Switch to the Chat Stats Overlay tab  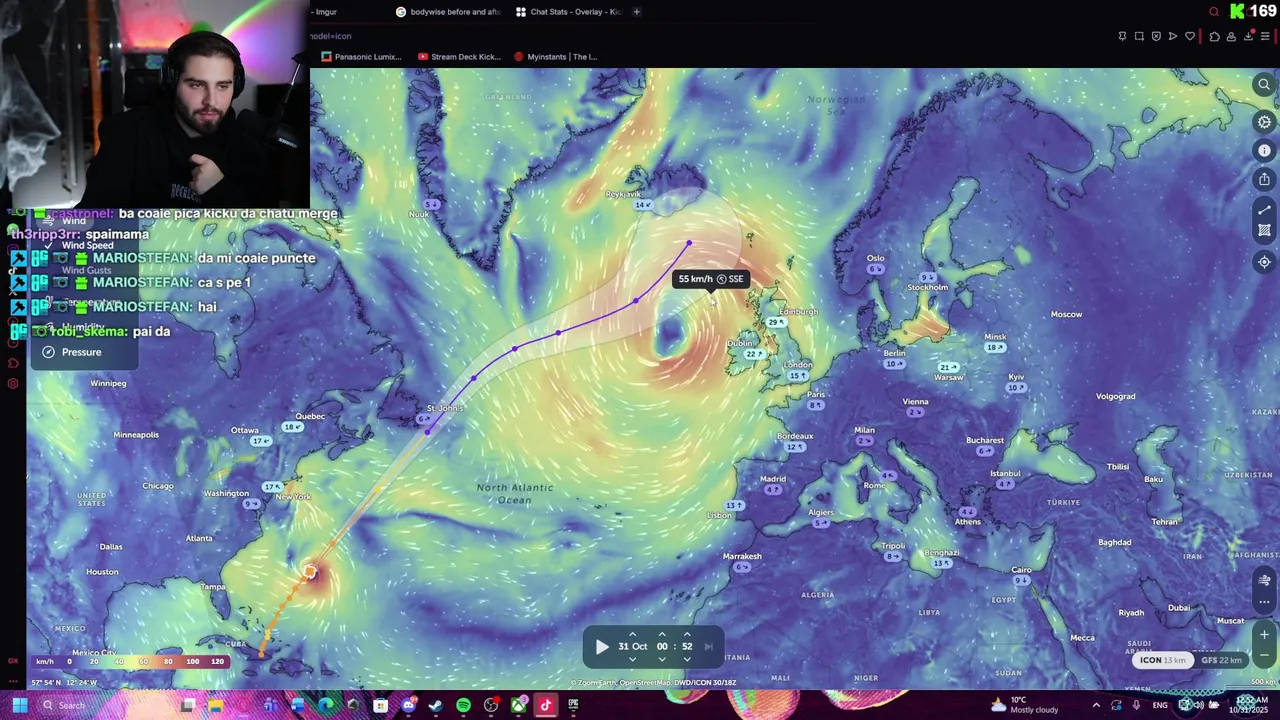[569, 12]
